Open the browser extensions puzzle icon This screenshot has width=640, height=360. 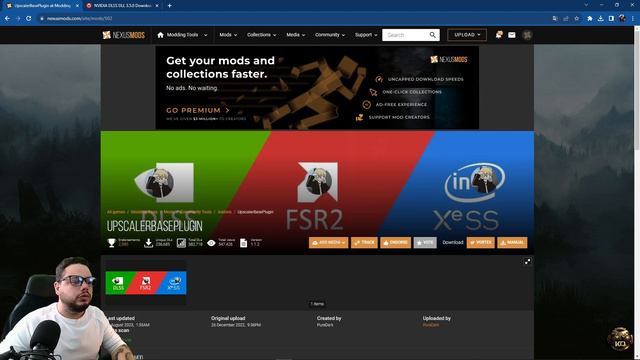590,18
